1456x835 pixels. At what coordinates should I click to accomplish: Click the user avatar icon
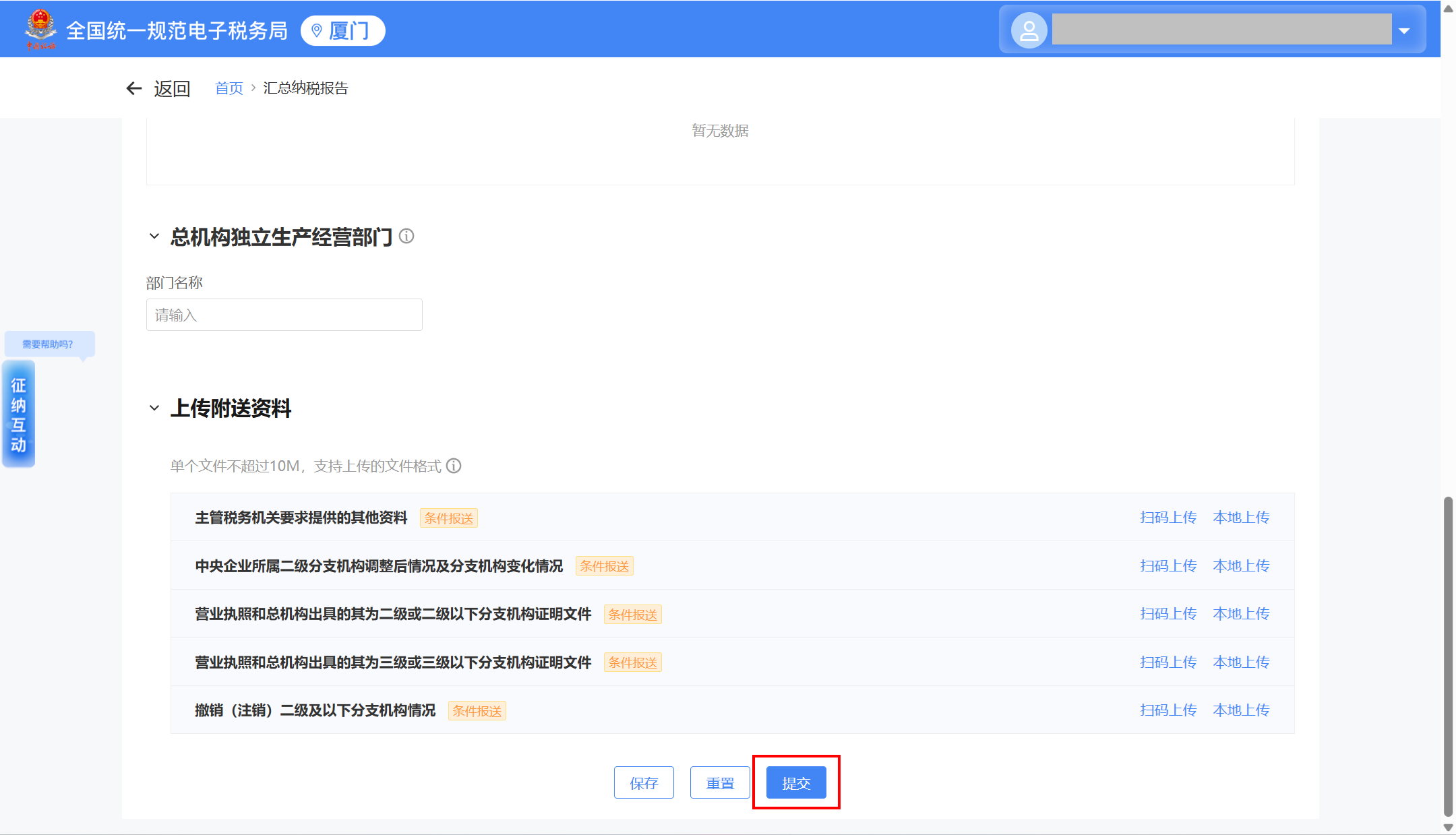click(1029, 30)
